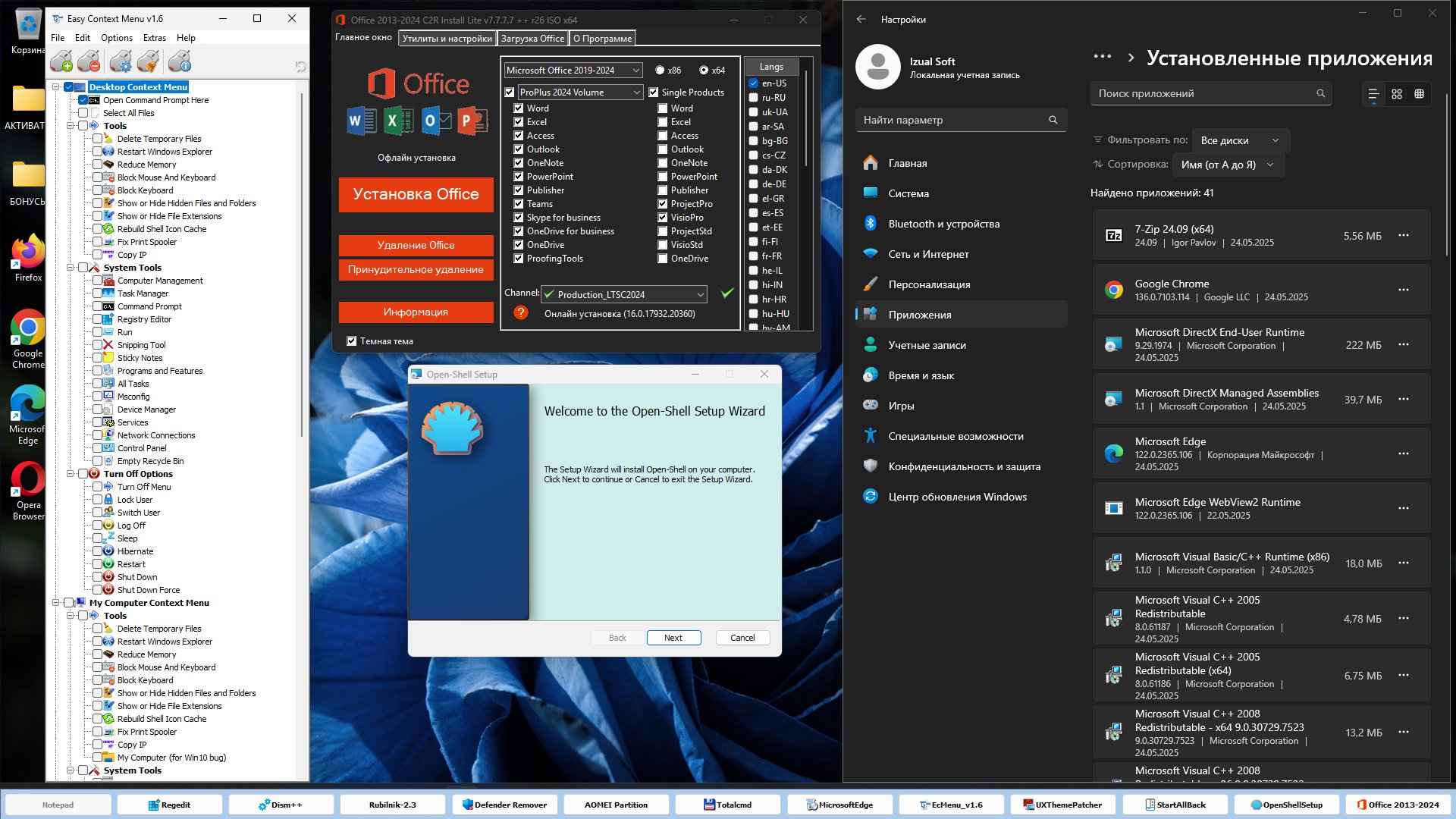Viewport: 1456px width, 819px height.
Task: Open more options for 7-Zip 24.09 (x64)
Action: tap(1404, 236)
